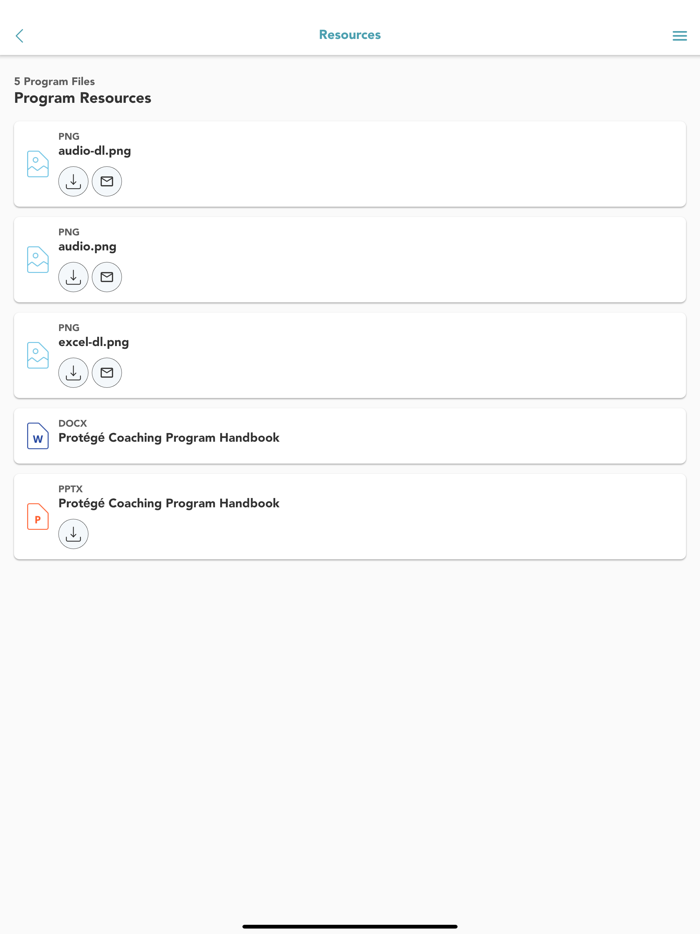Email the audio.png file
The image size is (700, 934).
click(107, 277)
